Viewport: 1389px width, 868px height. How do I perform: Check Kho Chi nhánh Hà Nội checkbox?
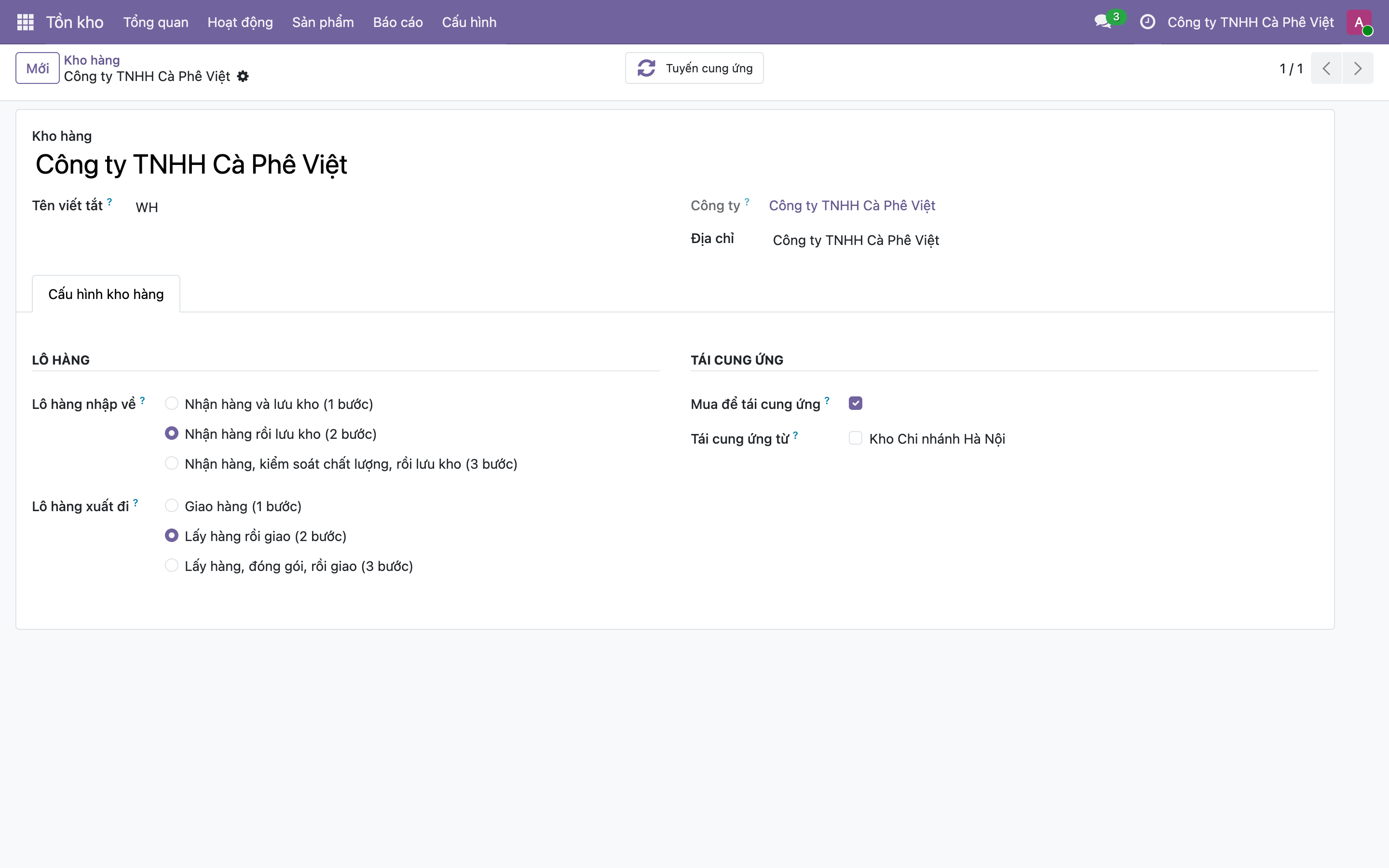point(855,439)
